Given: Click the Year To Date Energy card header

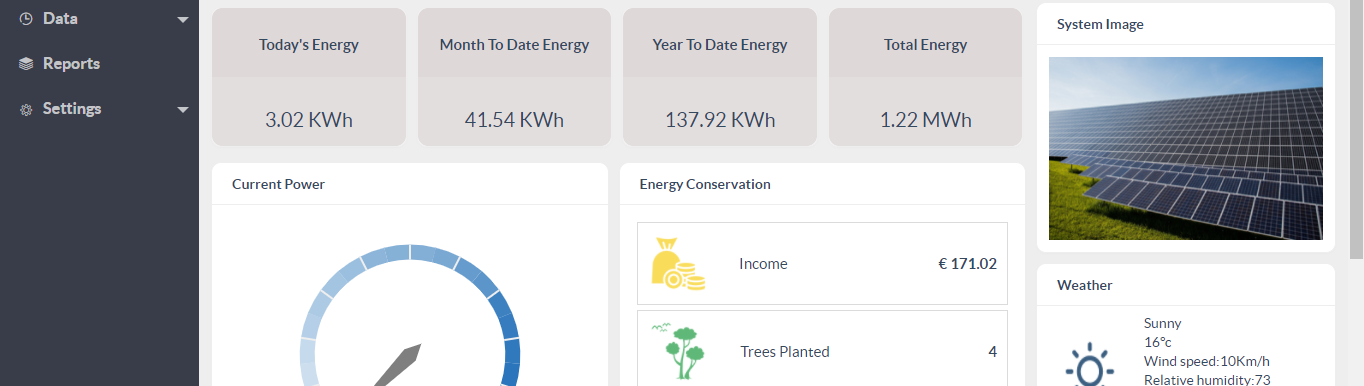Looking at the screenshot, I should tap(720, 44).
